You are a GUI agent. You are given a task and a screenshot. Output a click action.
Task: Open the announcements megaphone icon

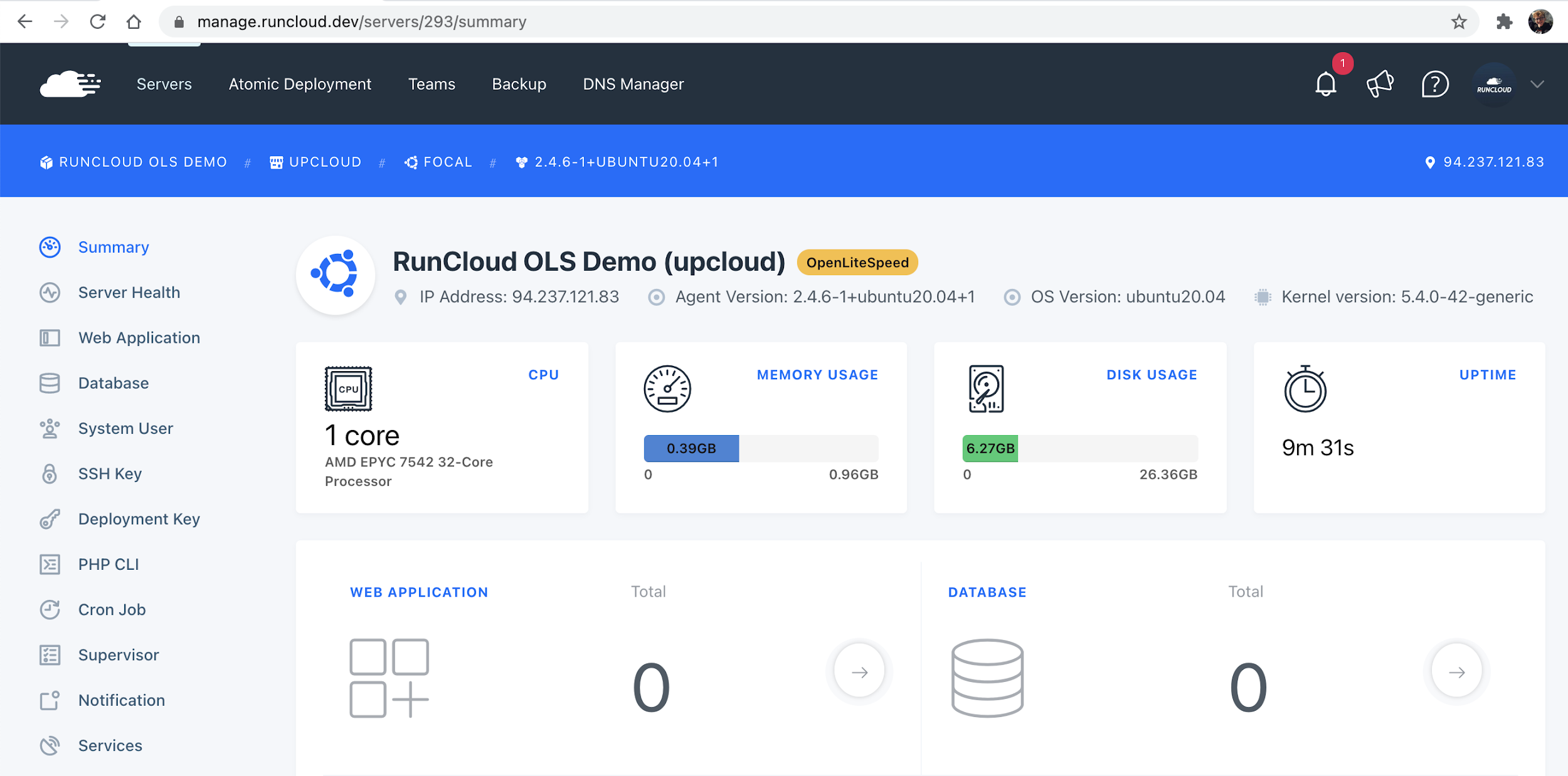[1380, 84]
